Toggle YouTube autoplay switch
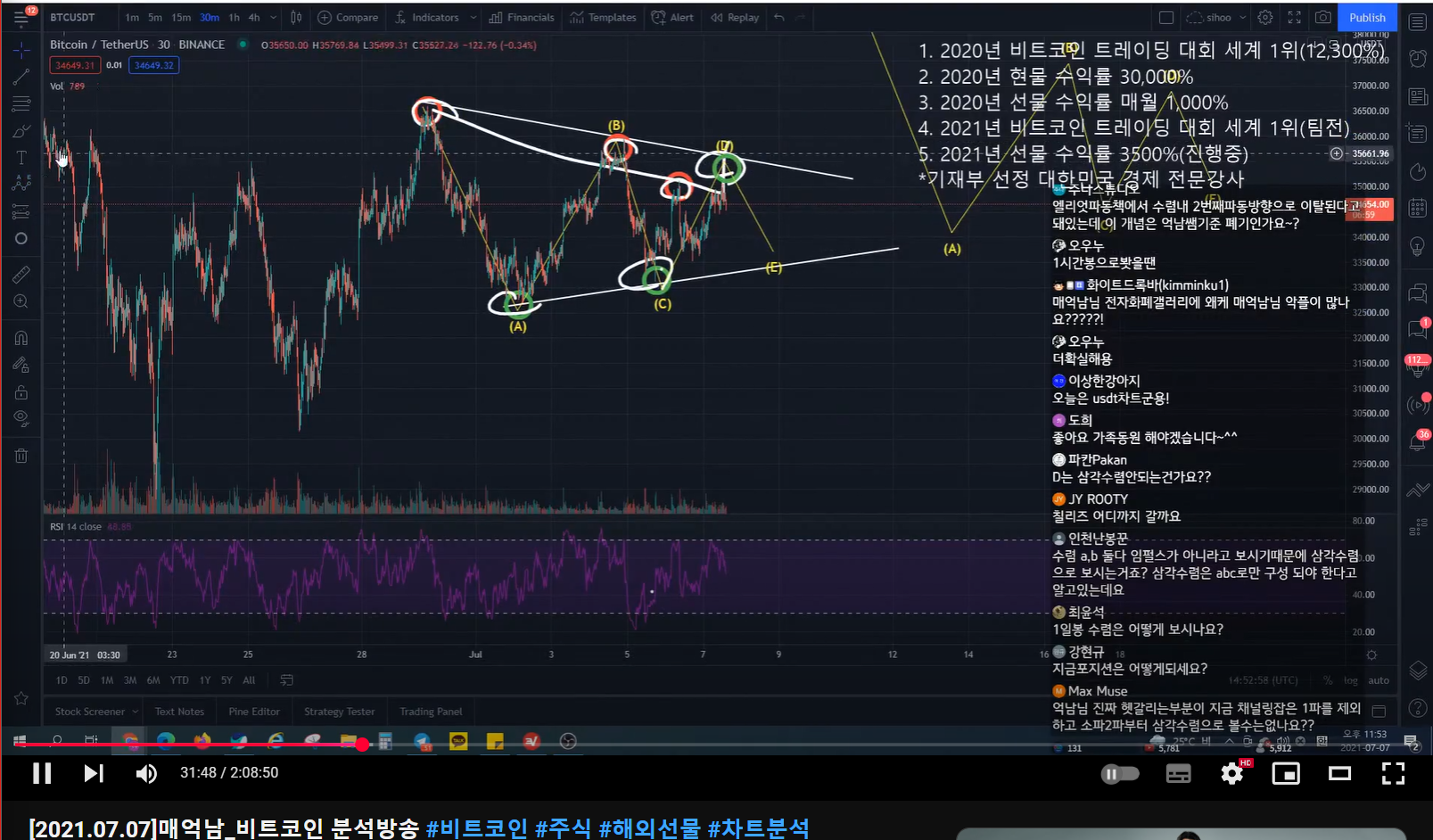 (x=1120, y=774)
